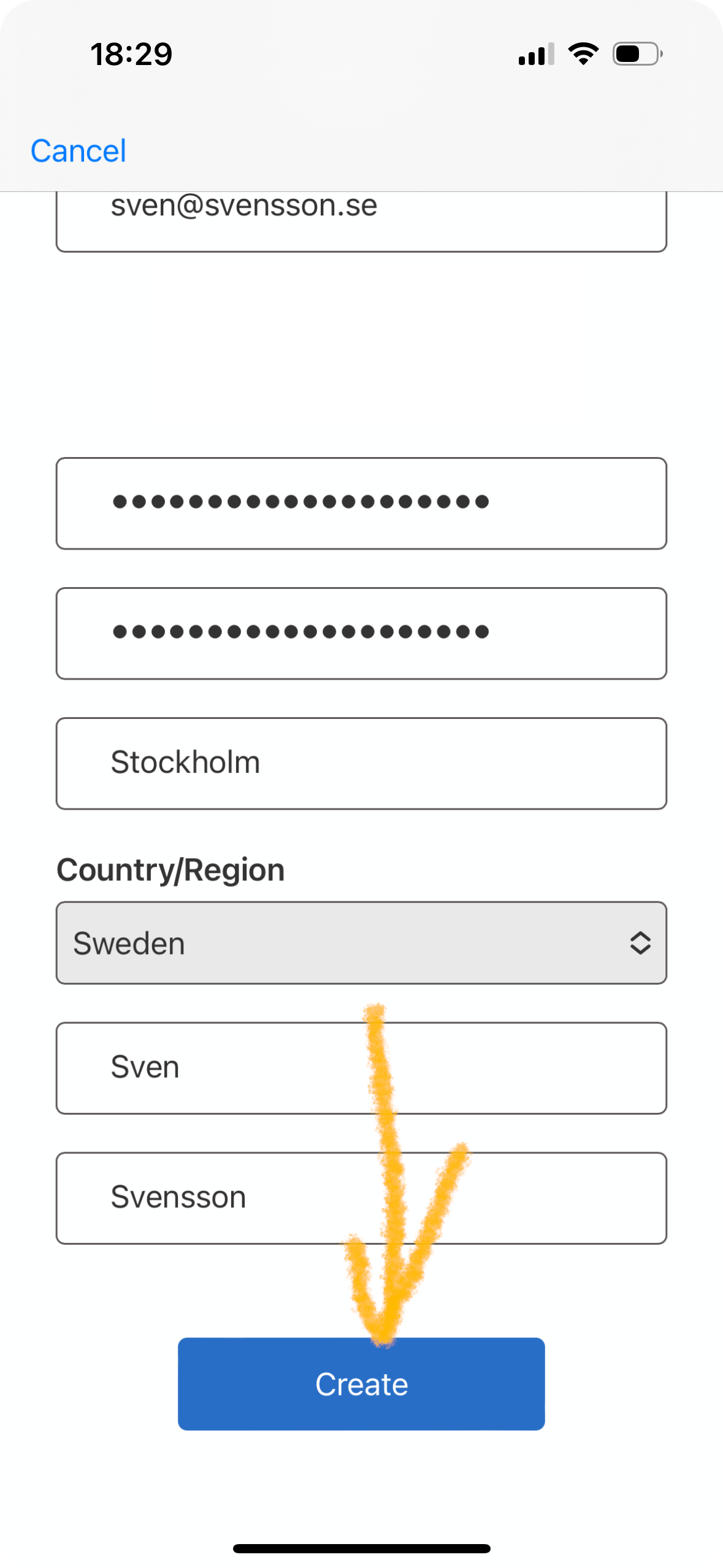Tap the Wi-Fi status icon

tap(583, 54)
